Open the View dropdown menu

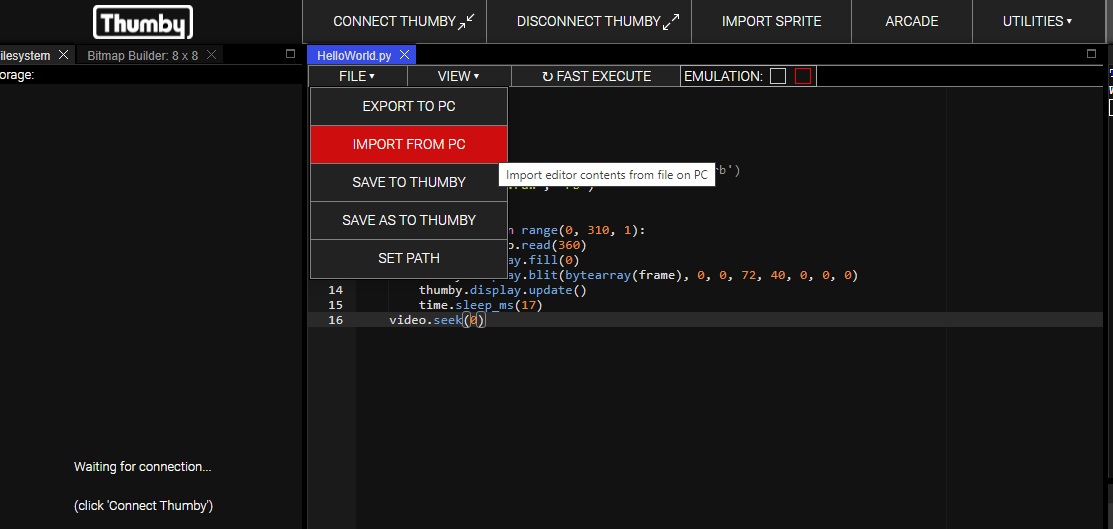[x=458, y=76]
